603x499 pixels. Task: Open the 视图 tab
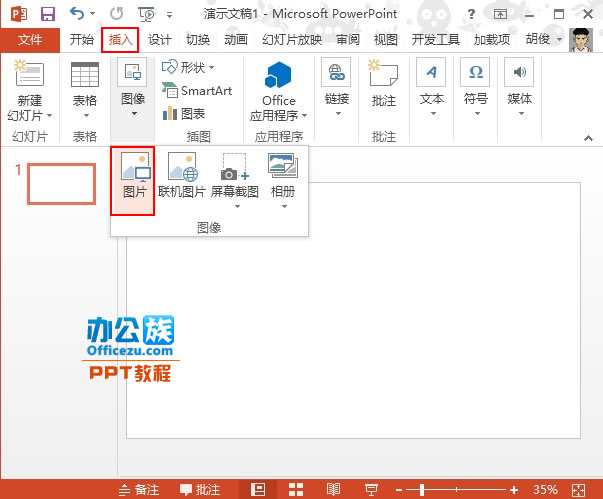click(x=385, y=39)
